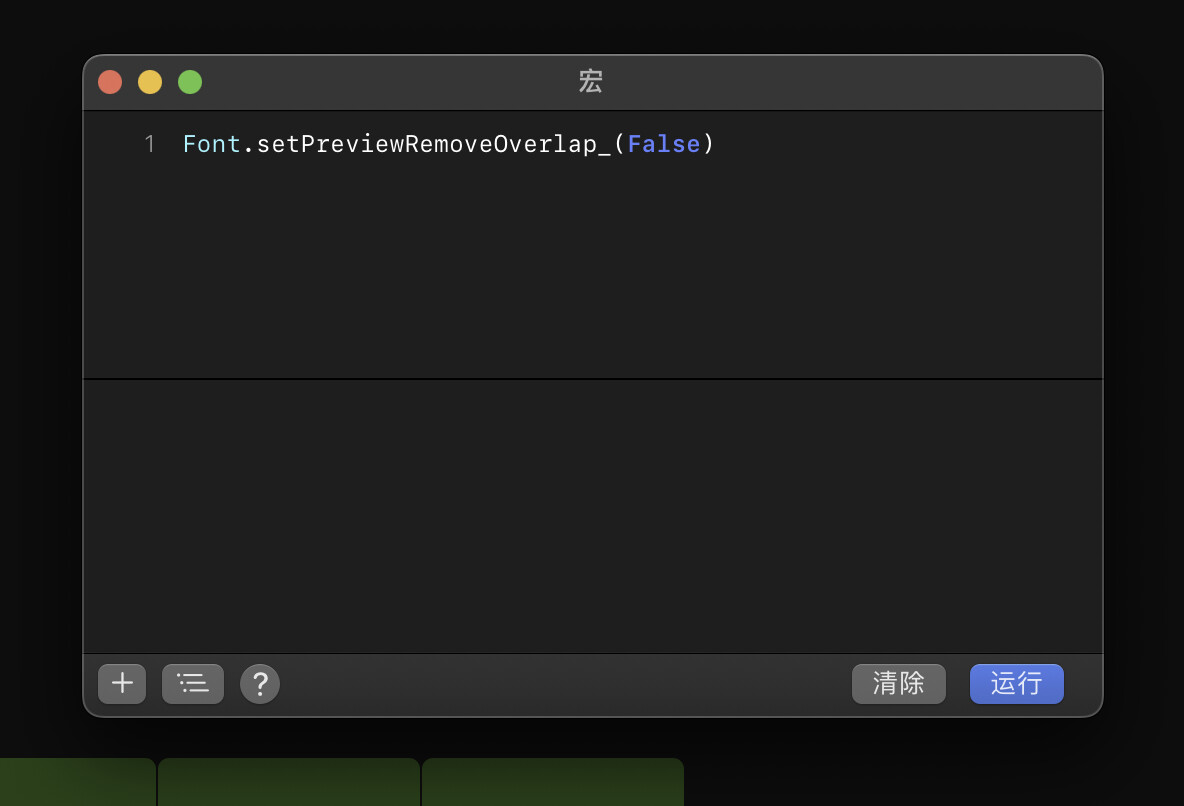Click the False keyword in the code

pyautogui.click(x=664, y=145)
